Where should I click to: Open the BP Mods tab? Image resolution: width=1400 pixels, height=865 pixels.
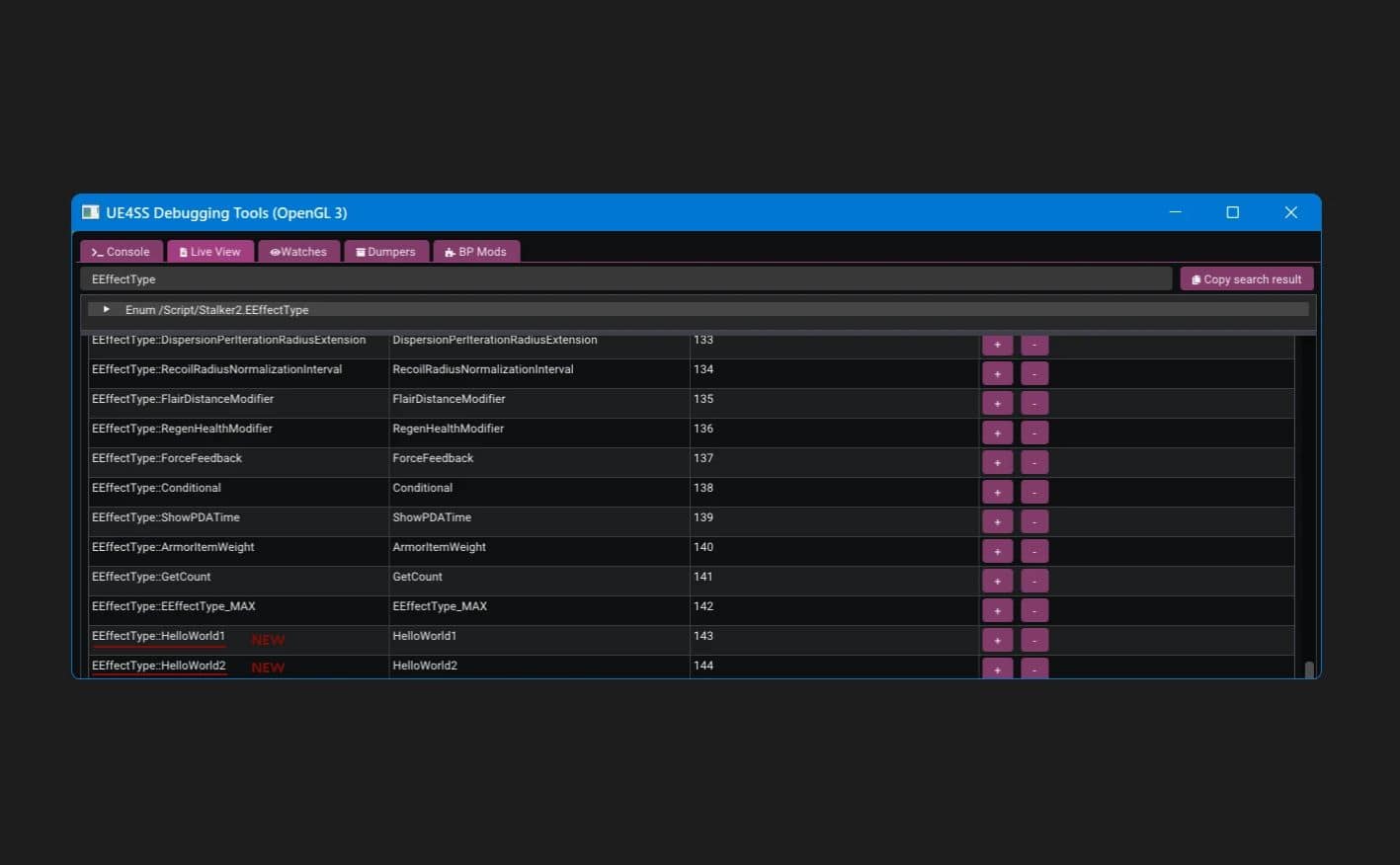coord(476,252)
